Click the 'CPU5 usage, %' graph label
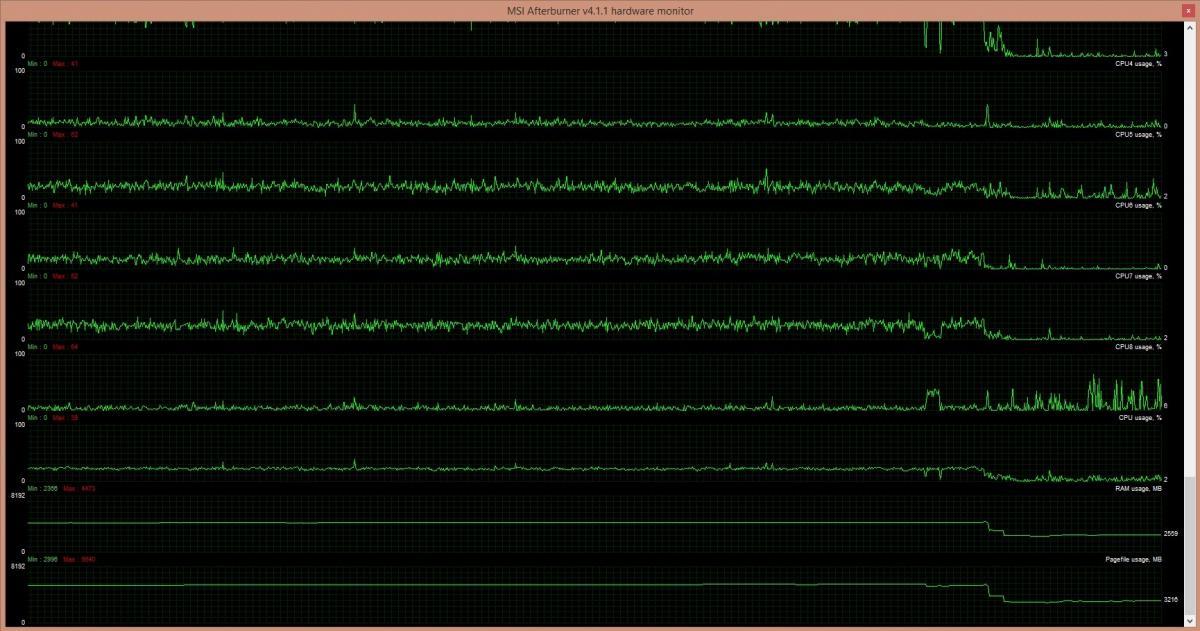Screen dimensions: 1200x631 point(1138,134)
